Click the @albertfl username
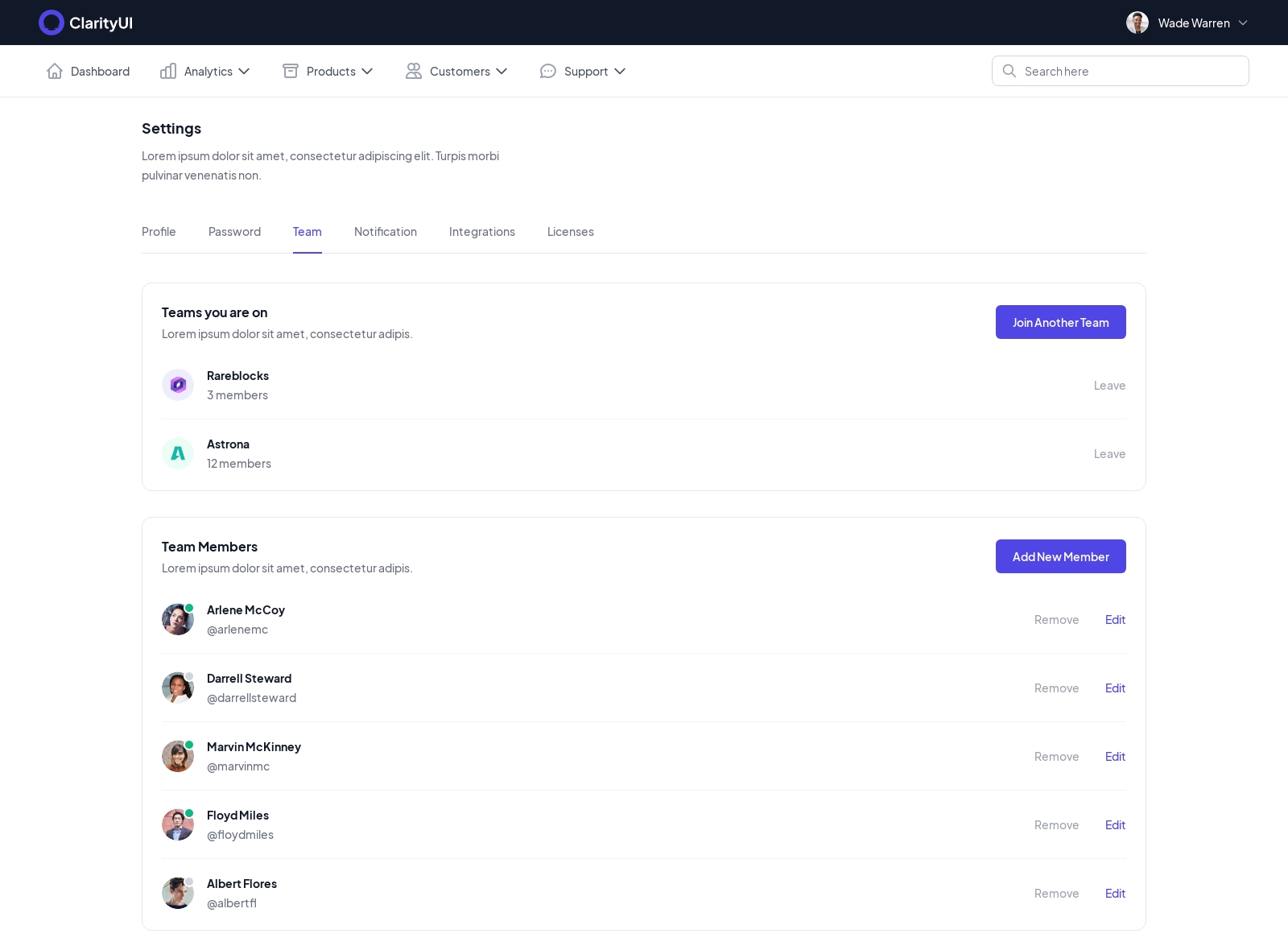Screen dimensions: 1288x950 (x=232, y=903)
